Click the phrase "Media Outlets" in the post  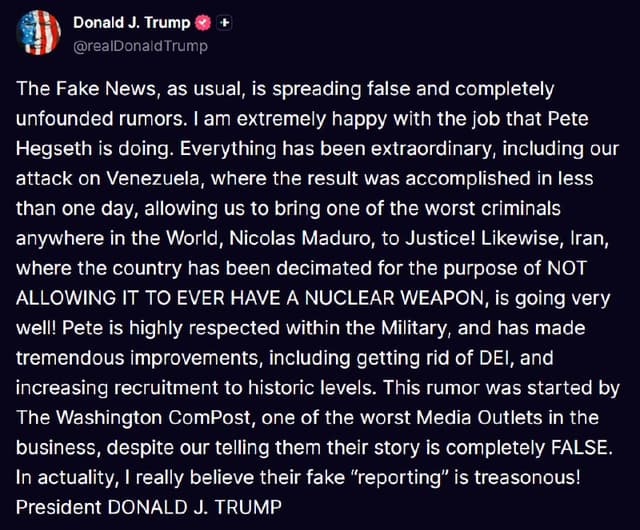point(479,417)
